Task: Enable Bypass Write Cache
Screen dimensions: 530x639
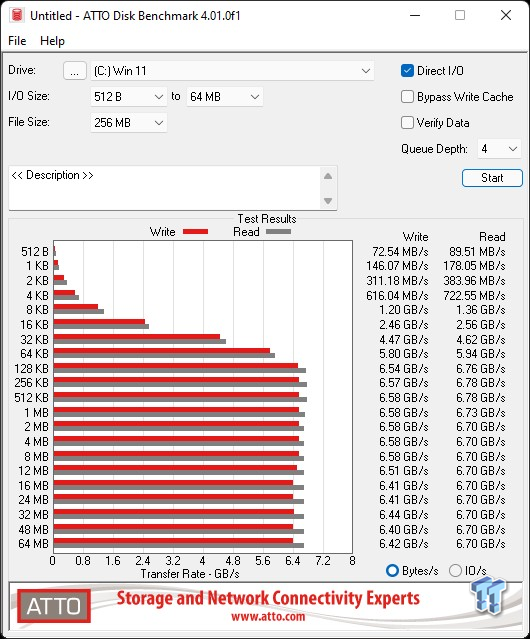Action: click(407, 97)
